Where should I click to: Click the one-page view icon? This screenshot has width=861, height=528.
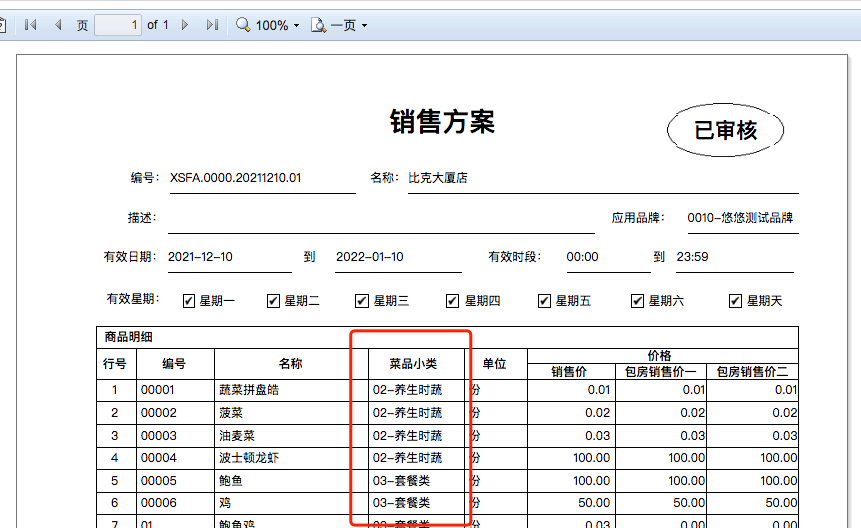tap(319, 25)
